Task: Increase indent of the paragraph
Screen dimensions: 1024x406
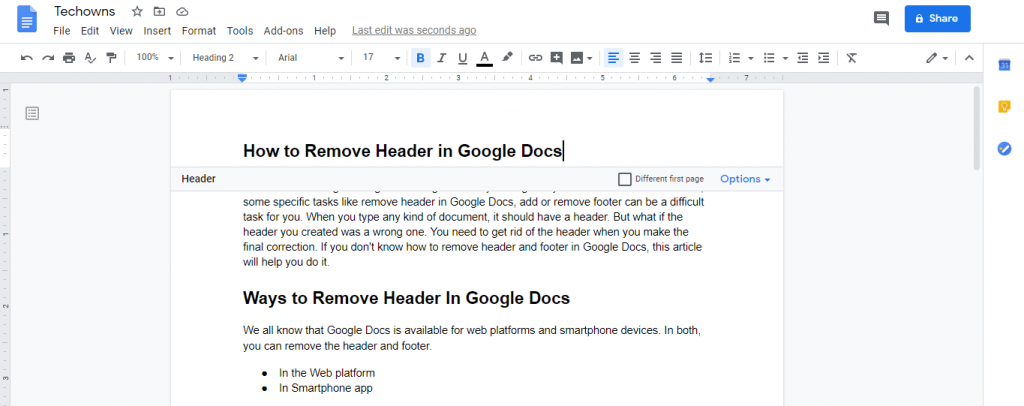Action: [x=824, y=58]
